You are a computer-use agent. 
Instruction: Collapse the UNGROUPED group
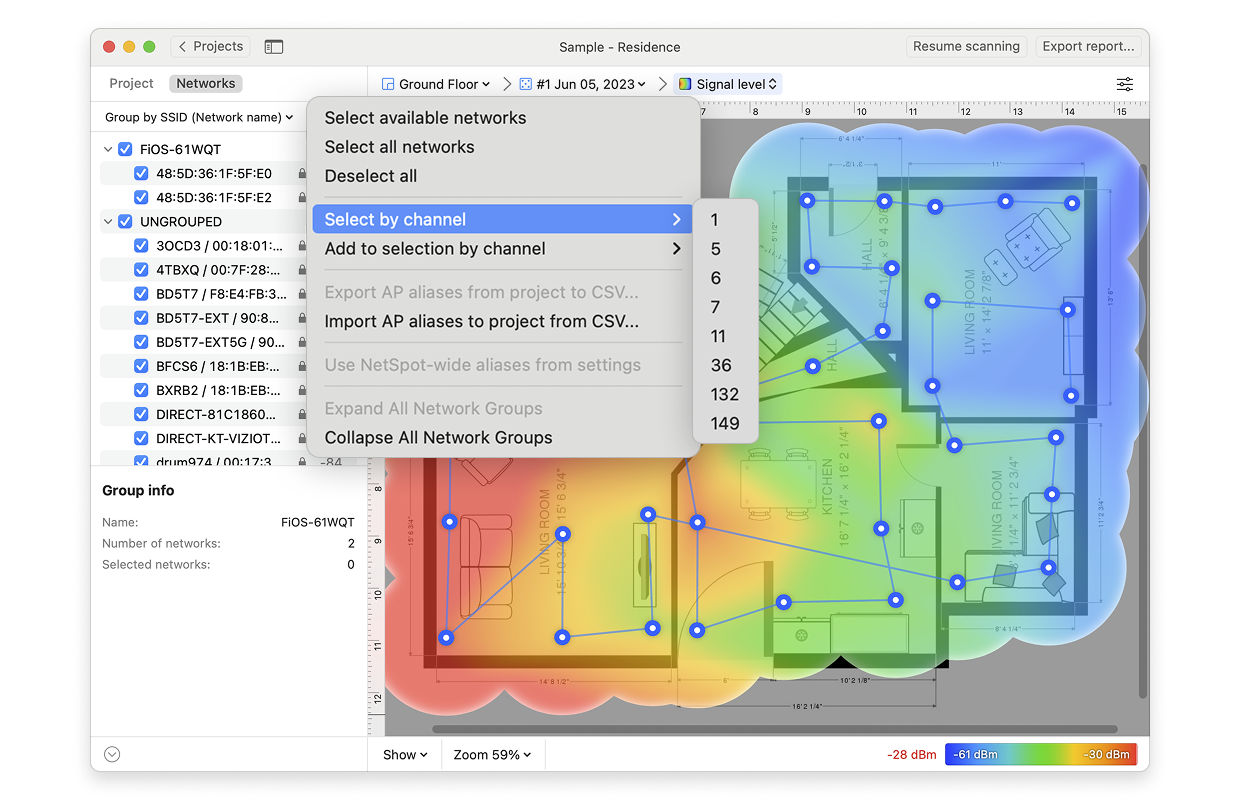[108, 221]
